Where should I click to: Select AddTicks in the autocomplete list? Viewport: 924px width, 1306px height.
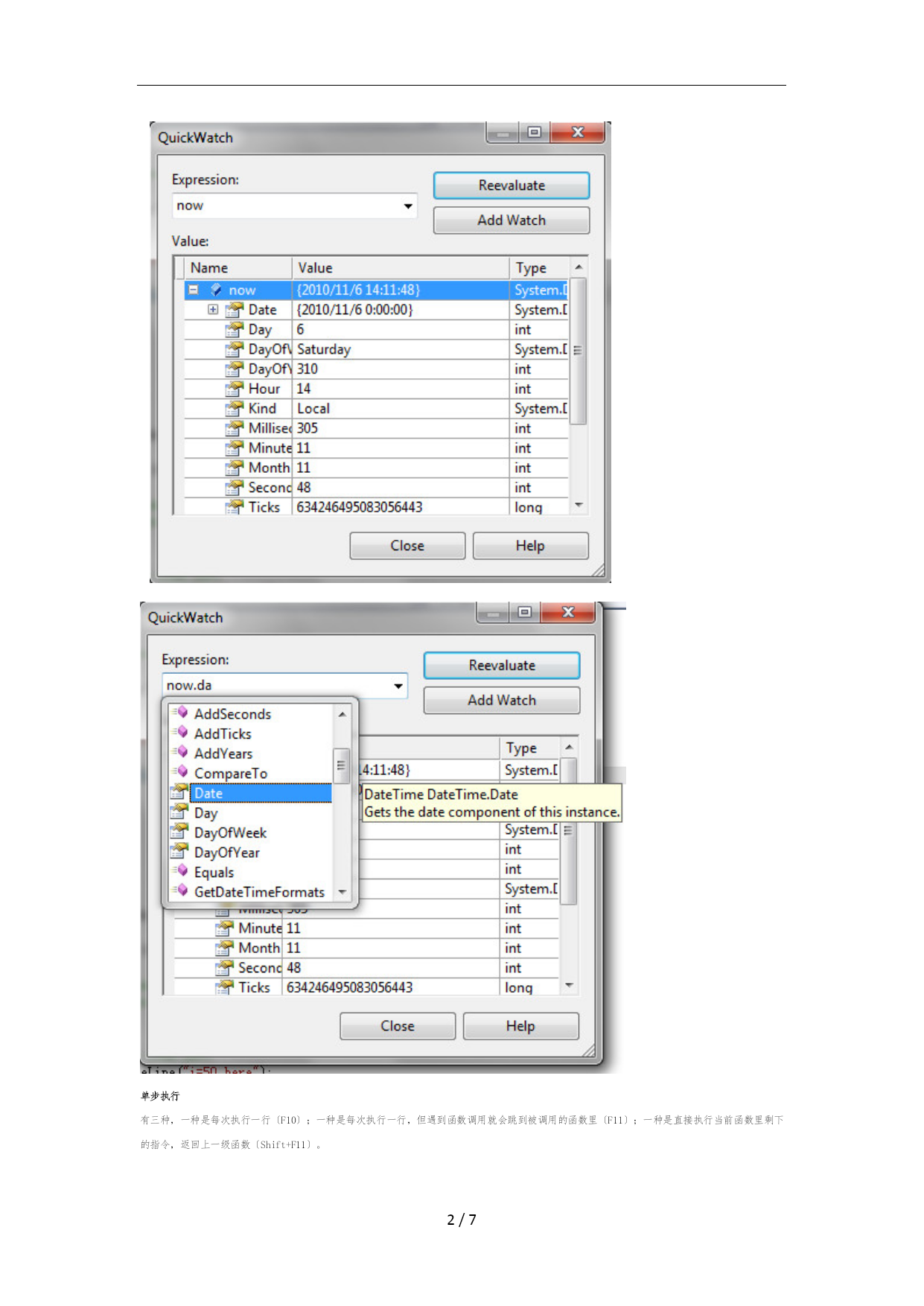223,734
